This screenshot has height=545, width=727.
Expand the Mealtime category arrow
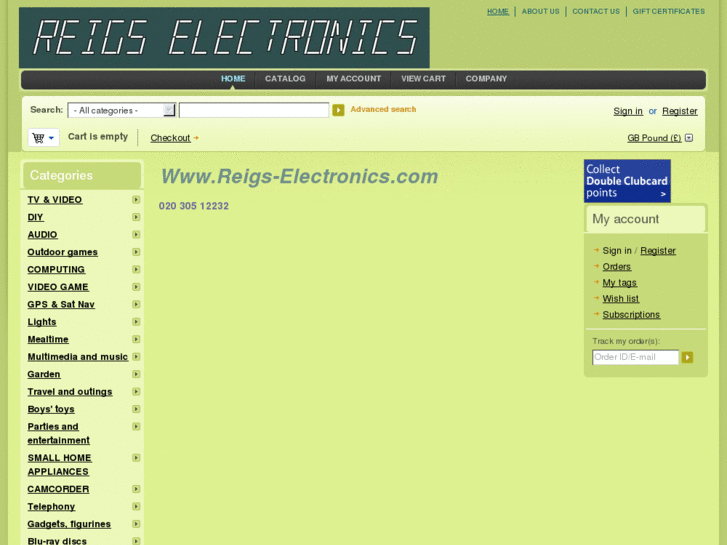[136, 339]
